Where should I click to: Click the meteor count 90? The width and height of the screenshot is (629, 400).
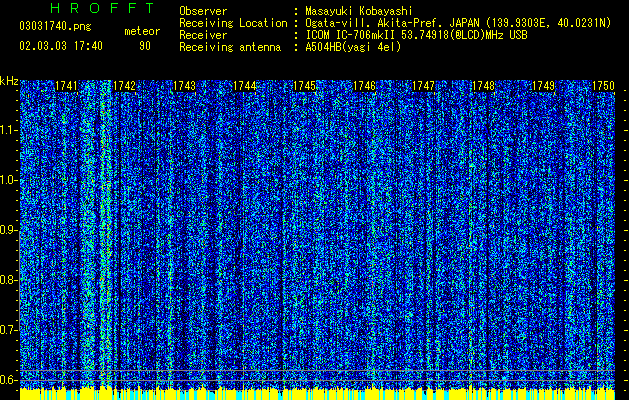[x=145, y=46]
